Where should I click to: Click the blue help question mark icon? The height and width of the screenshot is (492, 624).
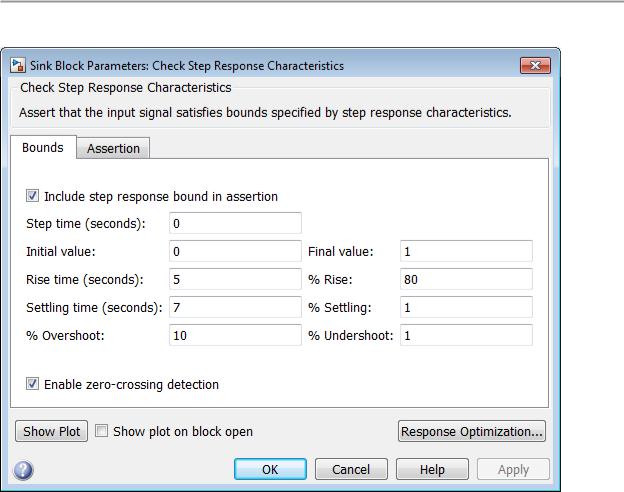click(23, 470)
